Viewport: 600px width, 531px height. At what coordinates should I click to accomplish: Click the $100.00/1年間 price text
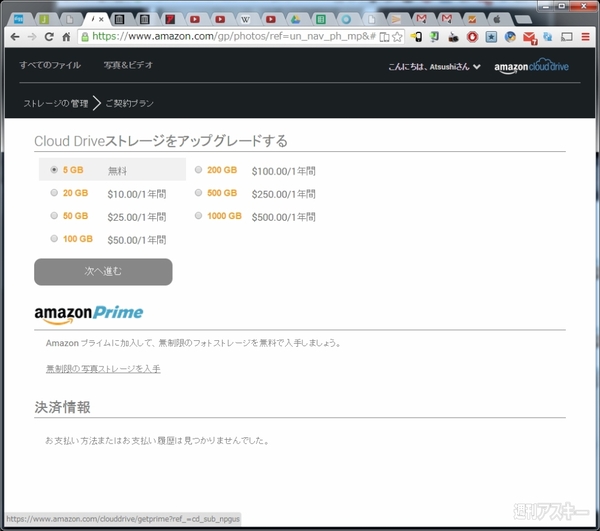pos(284,171)
